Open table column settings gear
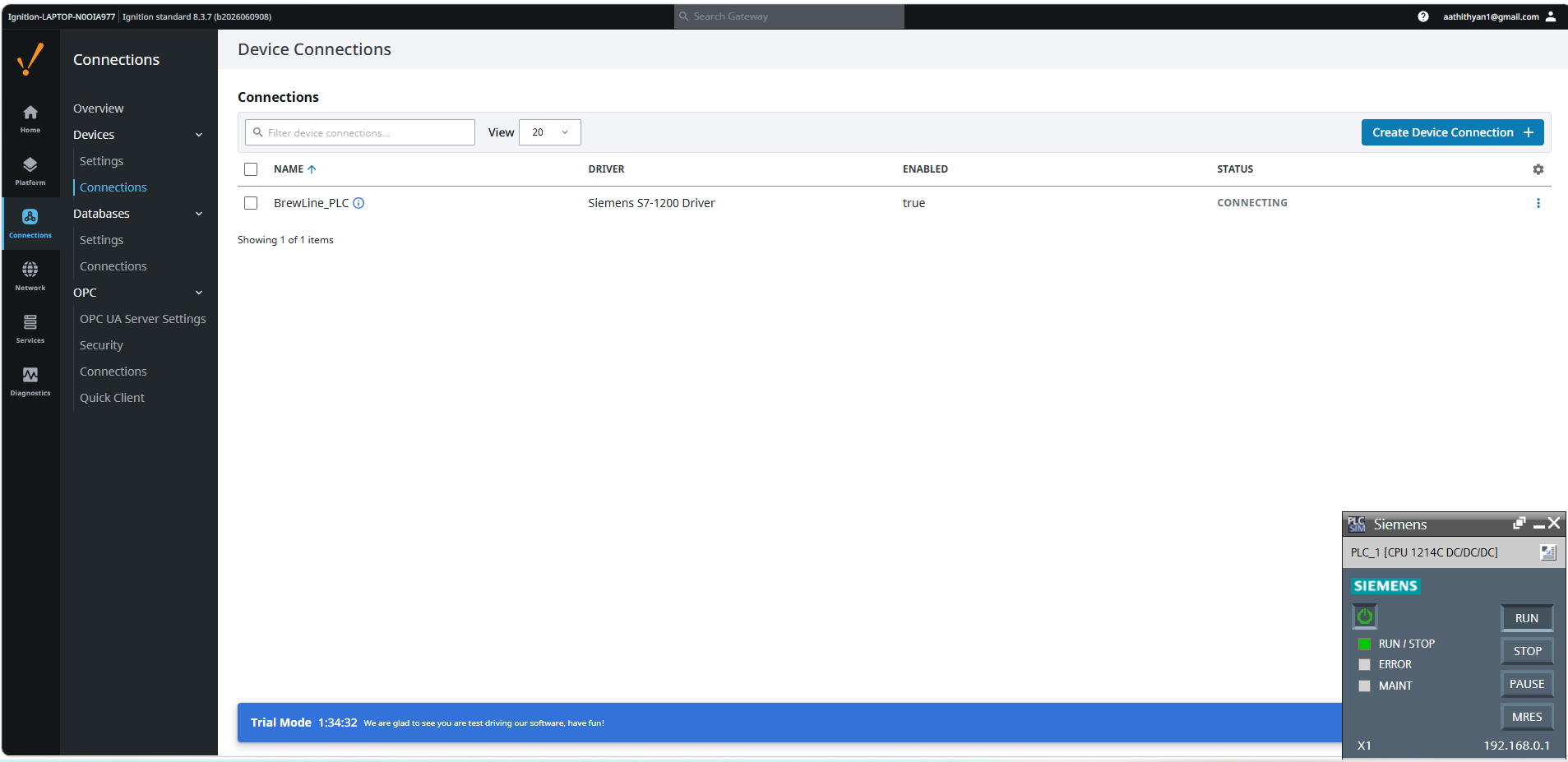 tap(1538, 169)
